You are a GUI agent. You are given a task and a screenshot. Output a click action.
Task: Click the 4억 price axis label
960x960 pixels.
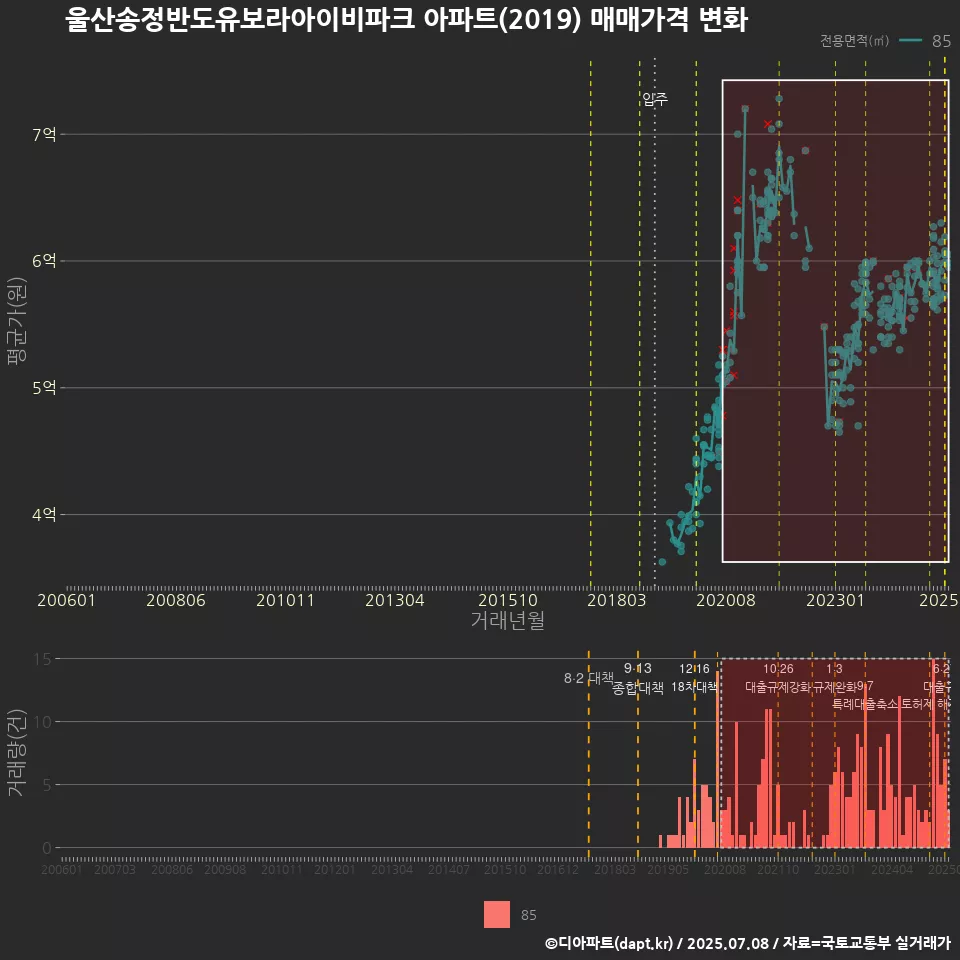coord(44,514)
